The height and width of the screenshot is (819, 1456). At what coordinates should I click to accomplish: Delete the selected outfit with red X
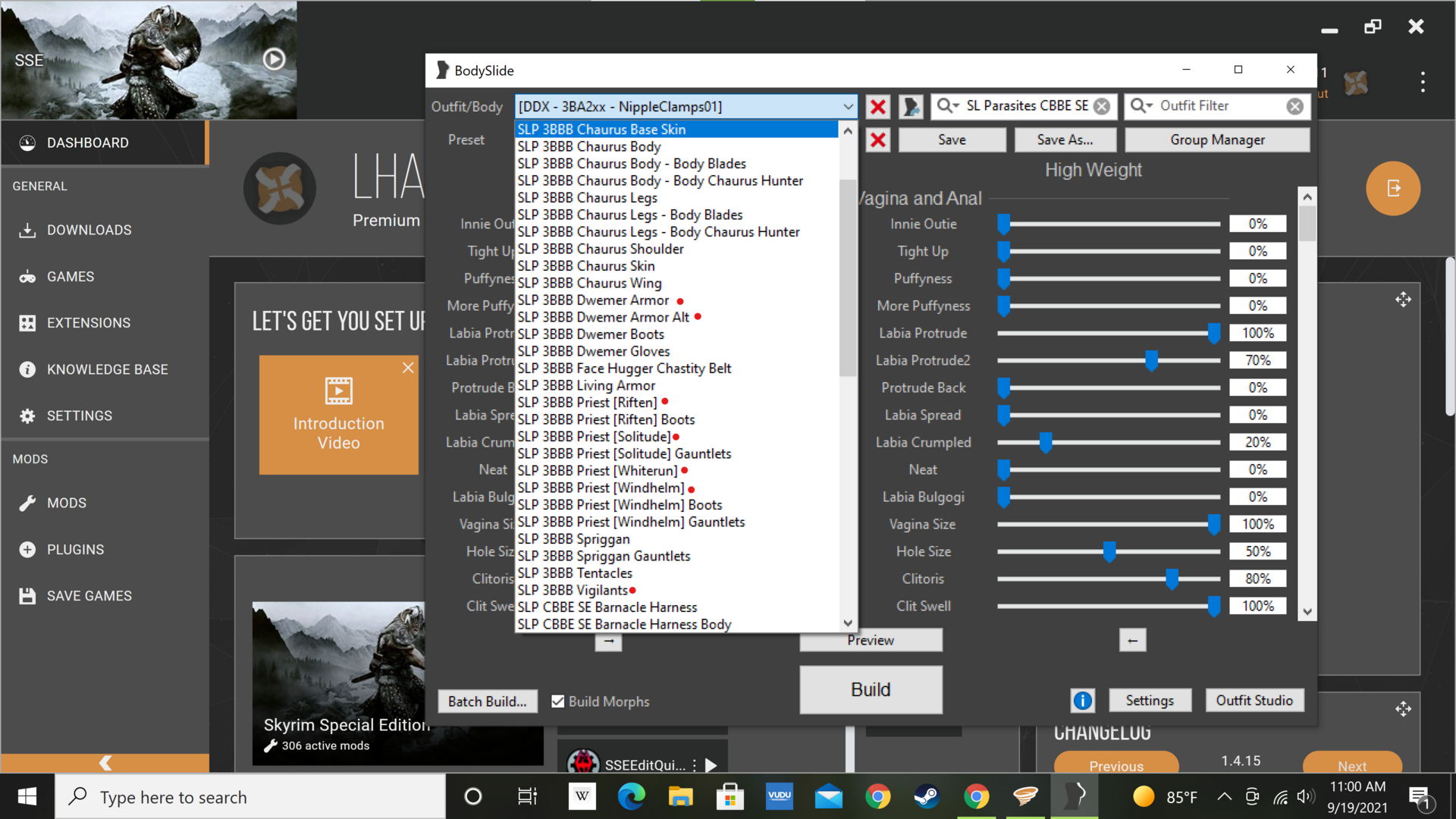(877, 107)
